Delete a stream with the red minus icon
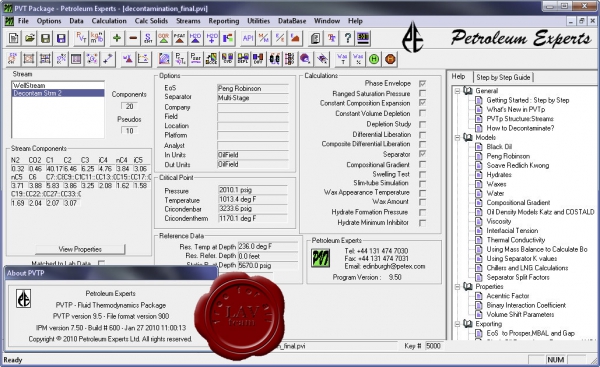 coord(133,38)
